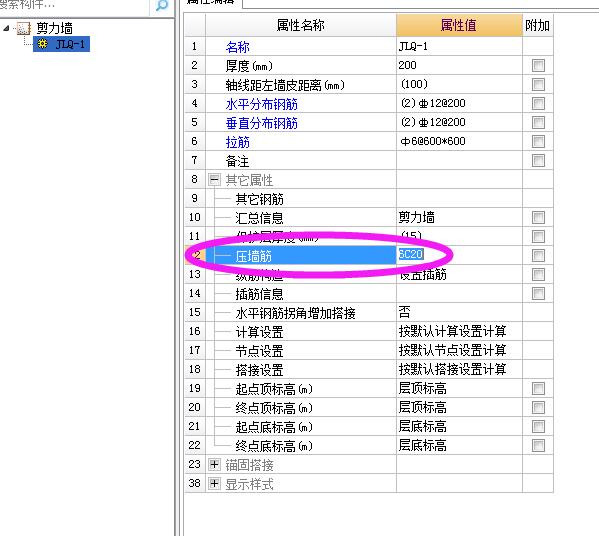Click 按默认节点设置计算 value
Screen dimensions: 599x536
(x=459, y=350)
